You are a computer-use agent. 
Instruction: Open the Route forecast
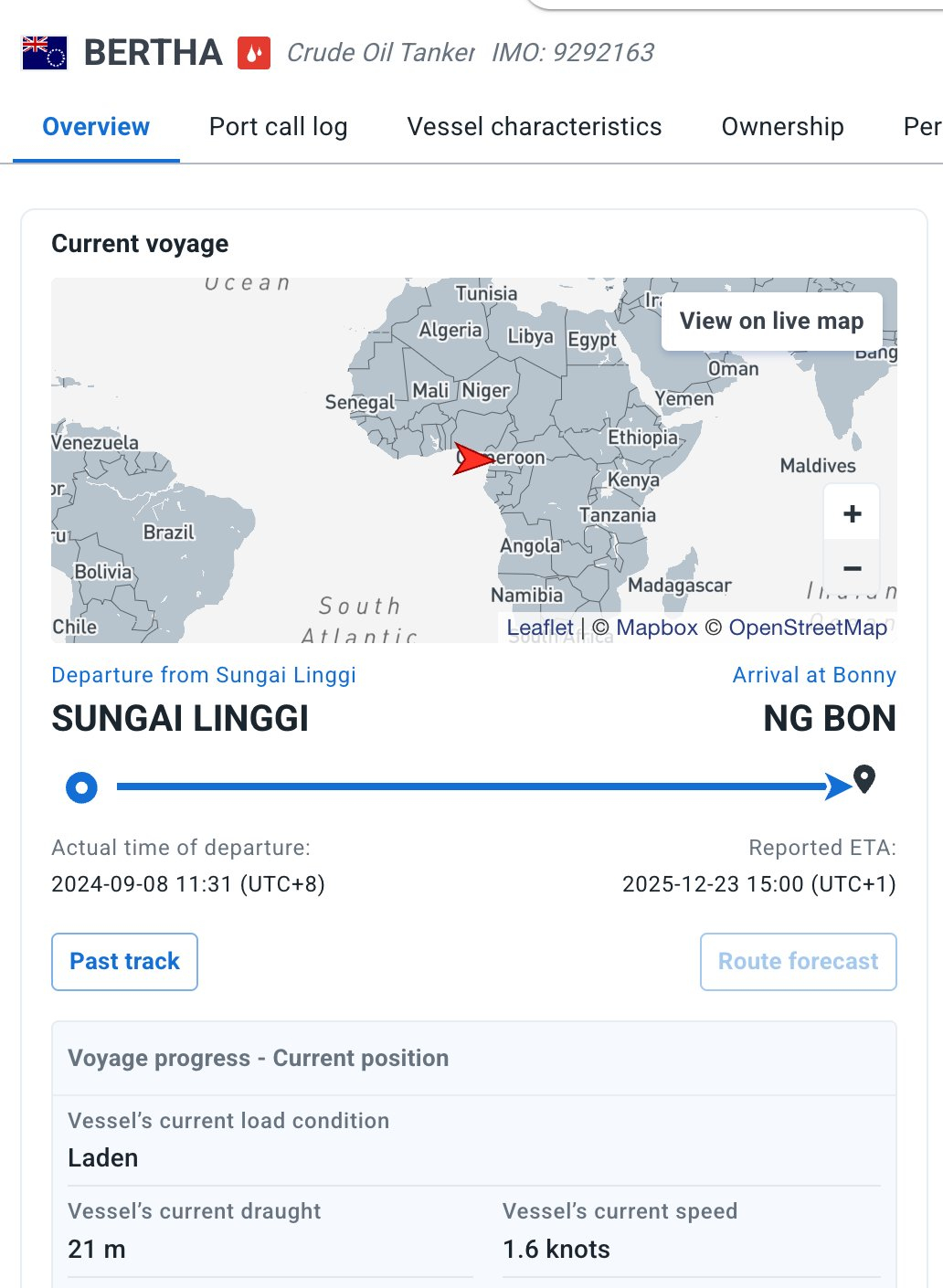click(798, 961)
